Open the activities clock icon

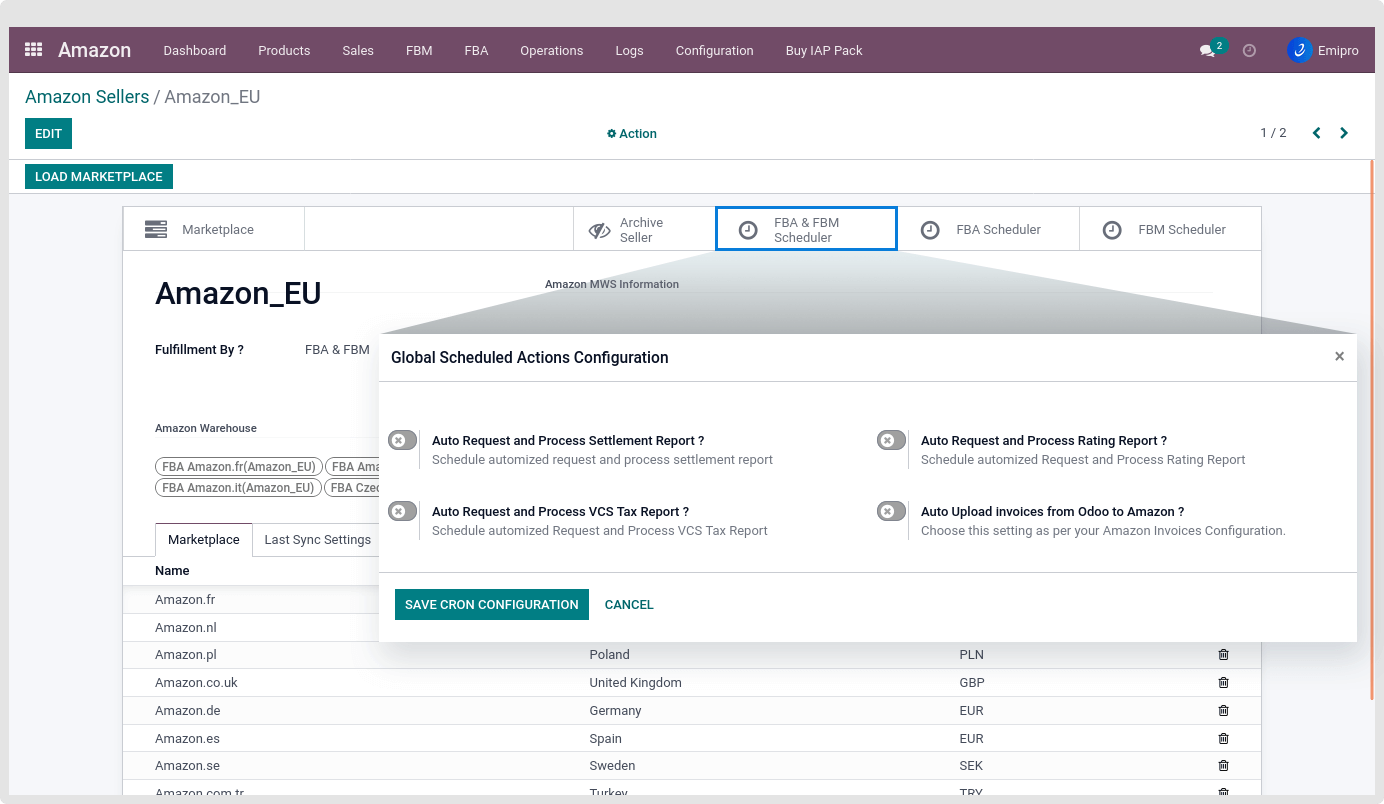tap(1249, 51)
